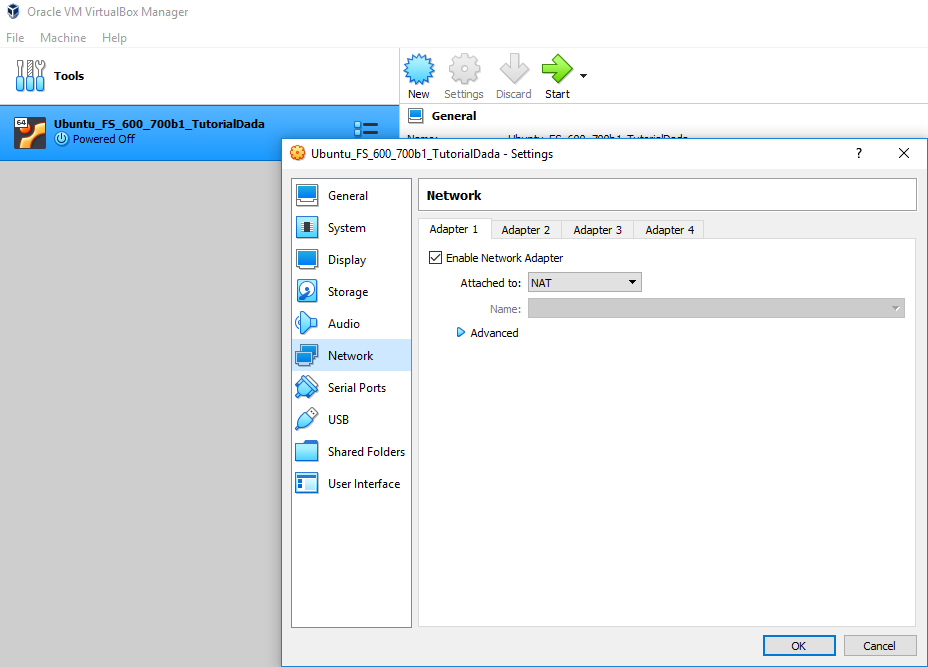Switch to the Adapter 4 tab
The height and width of the screenshot is (667, 928).
669,230
